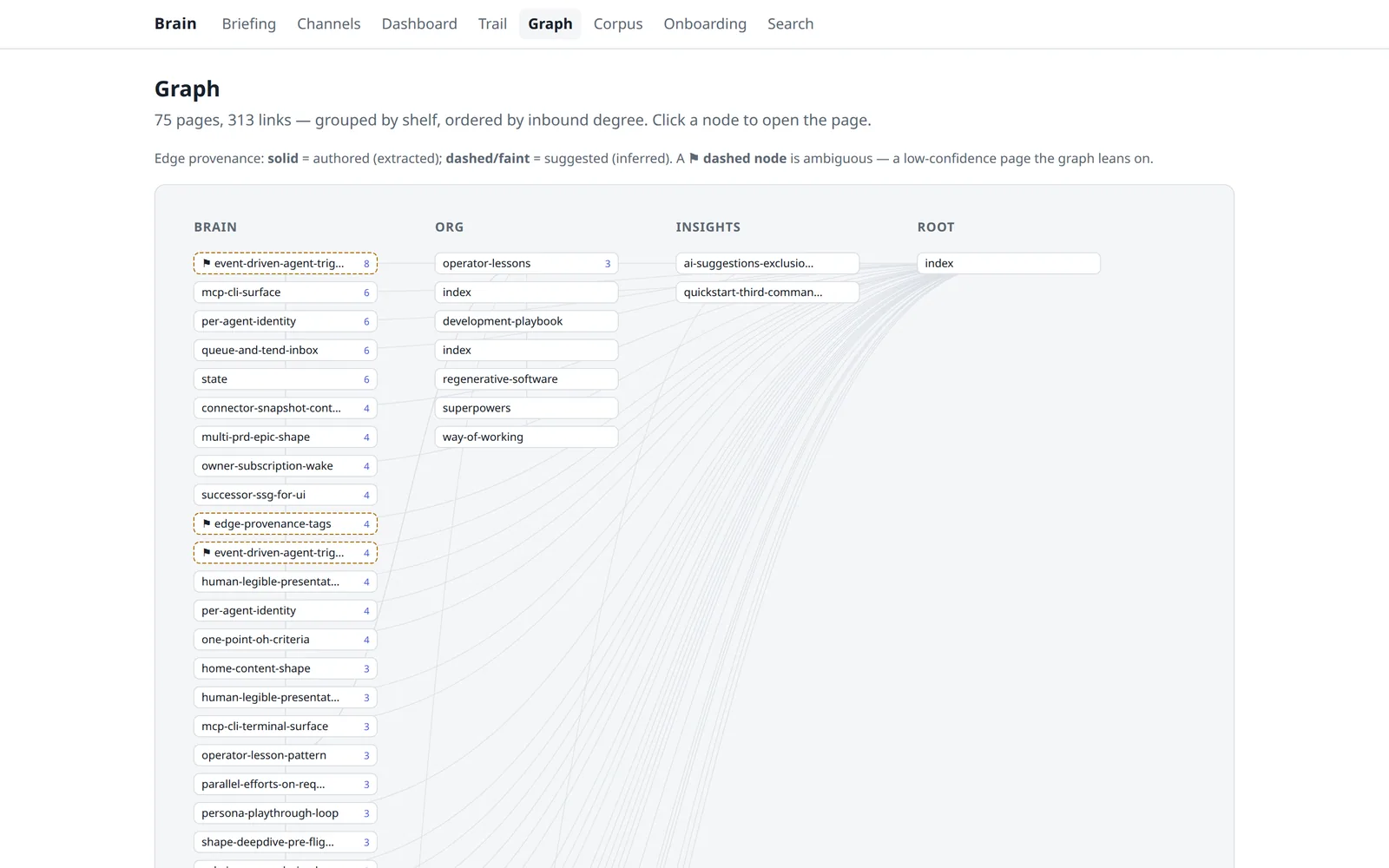Select the Trail tab
The image size is (1389, 868).
pos(492,23)
